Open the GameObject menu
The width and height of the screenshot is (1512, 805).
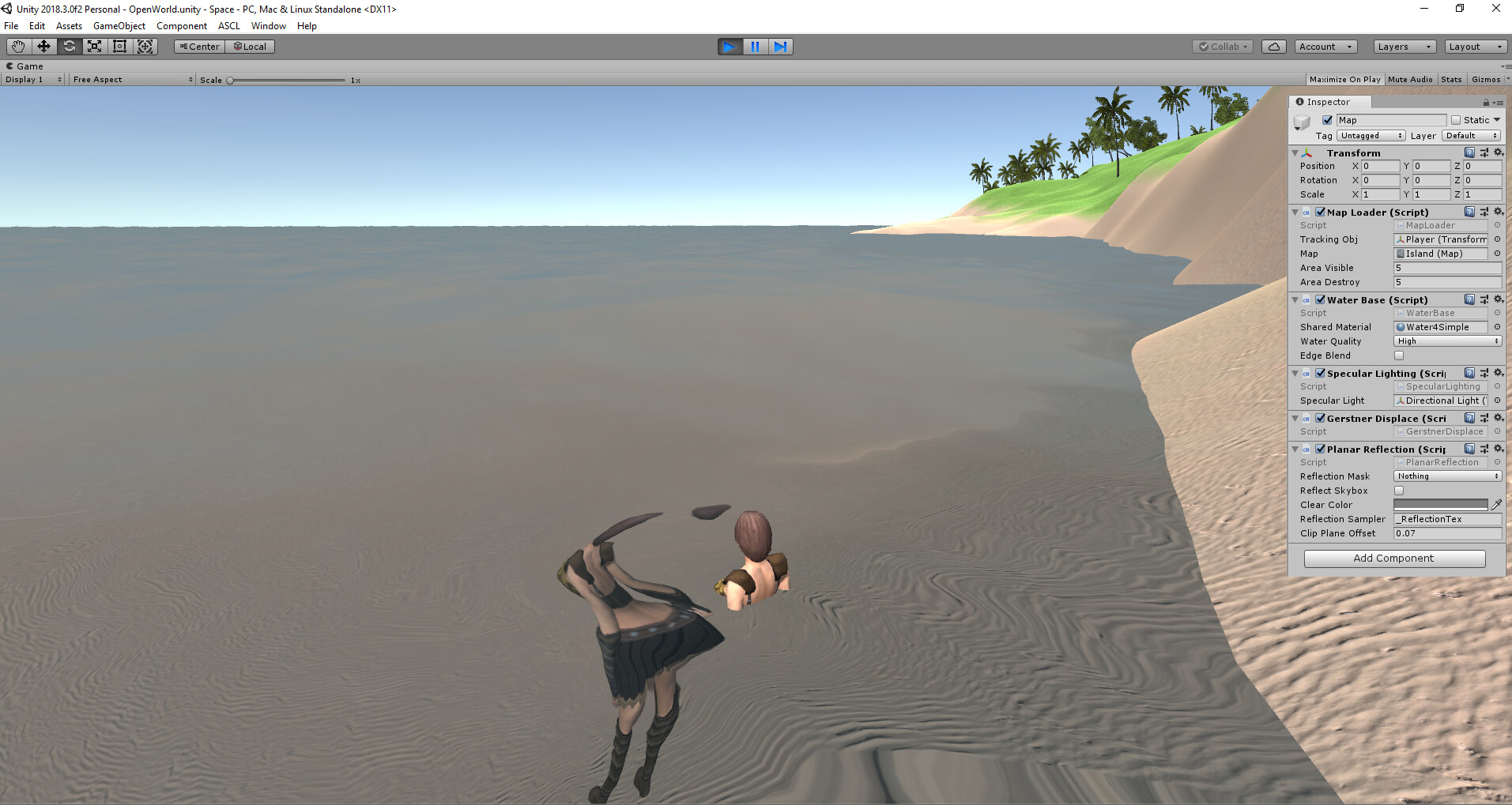(x=119, y=25)
